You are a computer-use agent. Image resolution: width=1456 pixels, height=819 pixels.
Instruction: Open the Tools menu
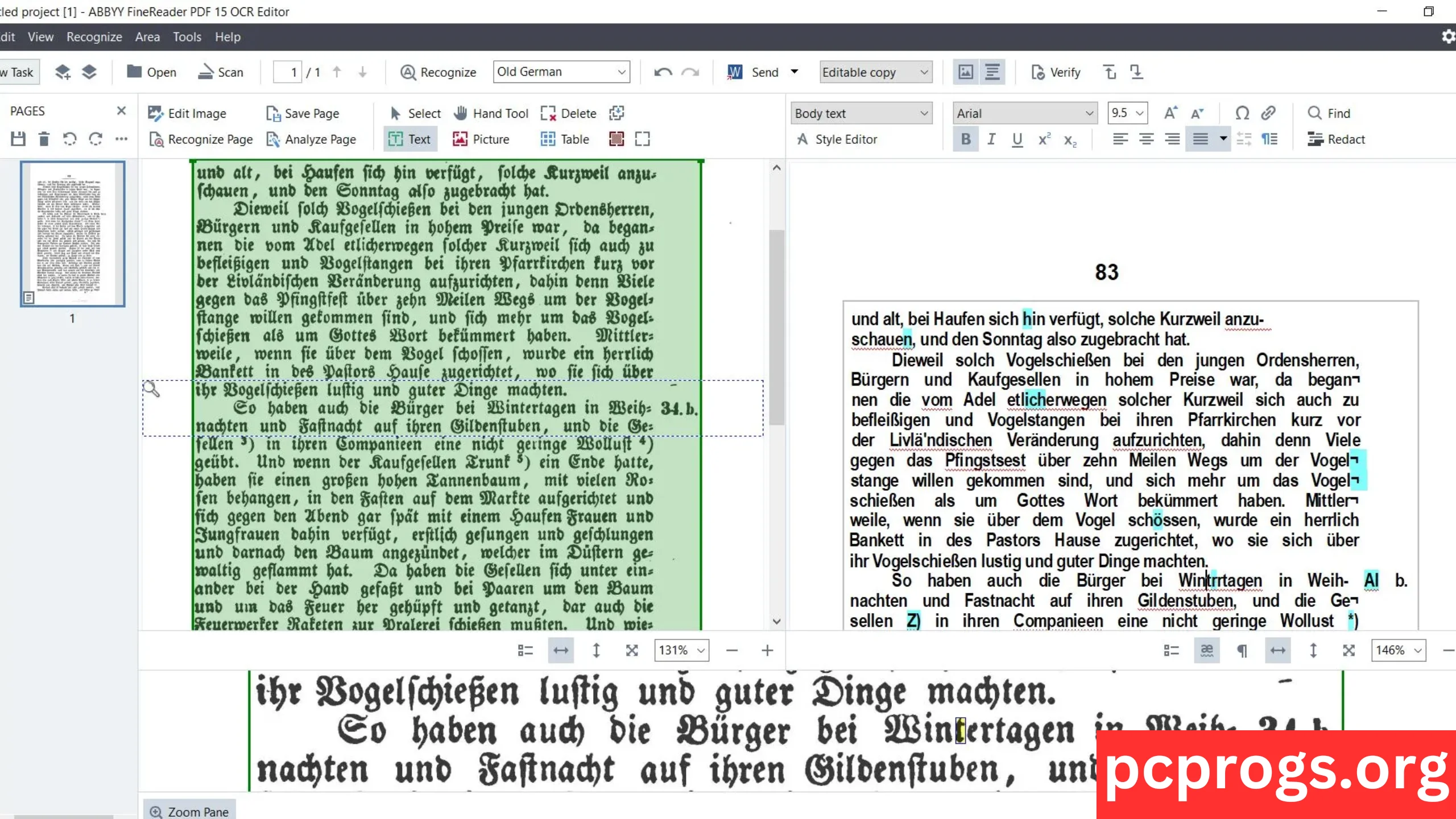point(187,37)
